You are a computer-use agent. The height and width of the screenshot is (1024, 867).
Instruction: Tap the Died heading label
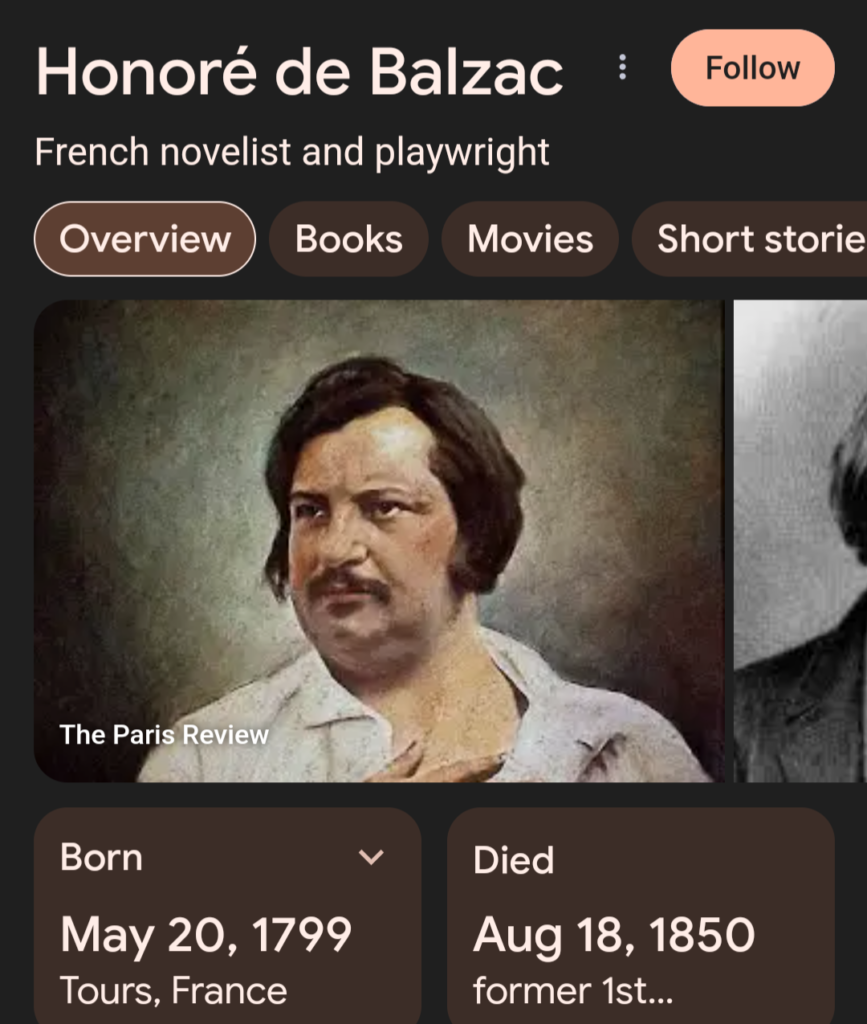(x=514, y=859)
